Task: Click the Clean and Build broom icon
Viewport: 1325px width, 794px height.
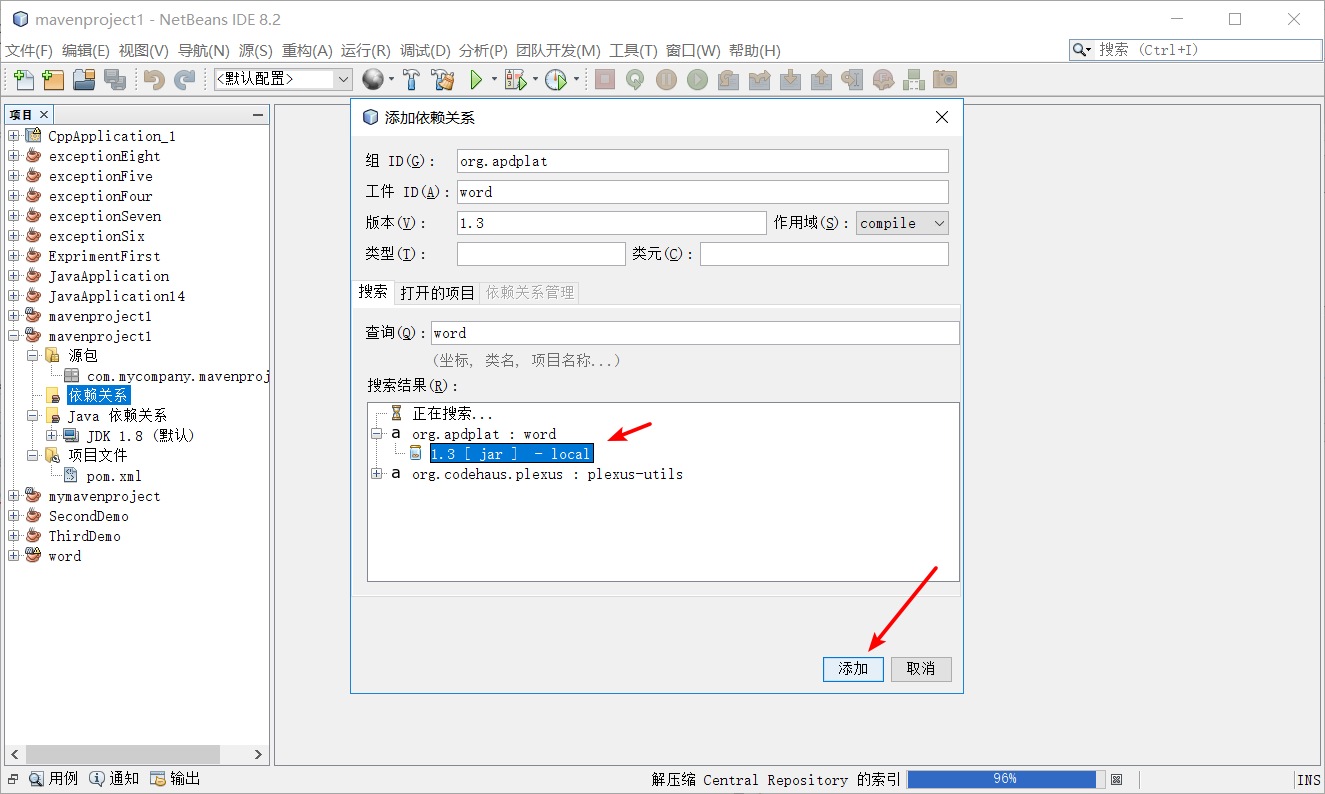Action: [443, 79]
